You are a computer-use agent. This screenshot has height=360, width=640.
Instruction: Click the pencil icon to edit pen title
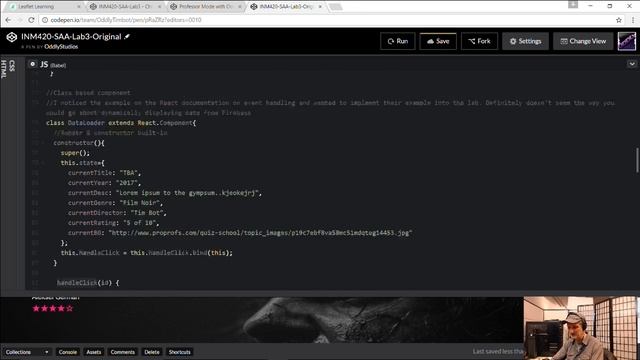coord(127,37)
